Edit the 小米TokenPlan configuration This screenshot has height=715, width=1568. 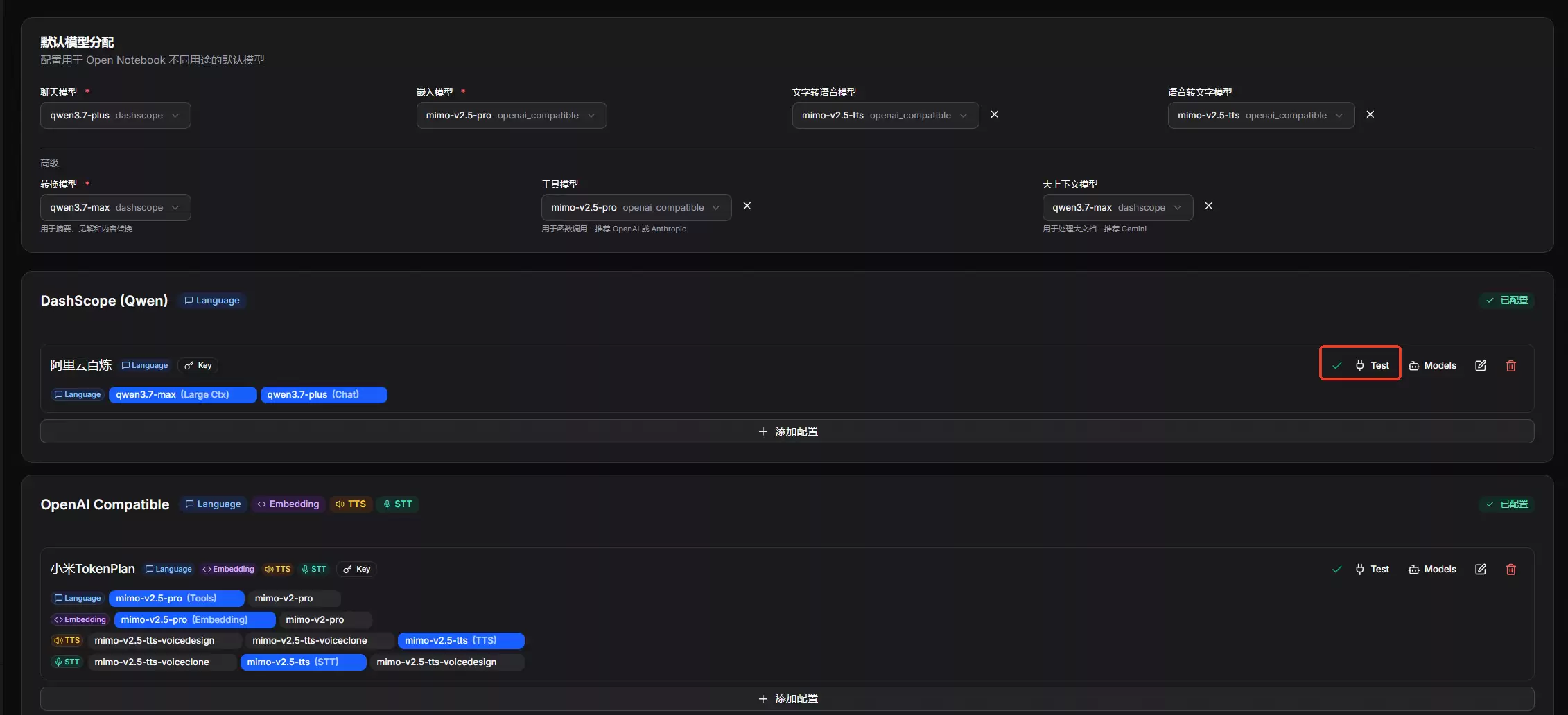pyautogui.click(x=1481, y=570)
